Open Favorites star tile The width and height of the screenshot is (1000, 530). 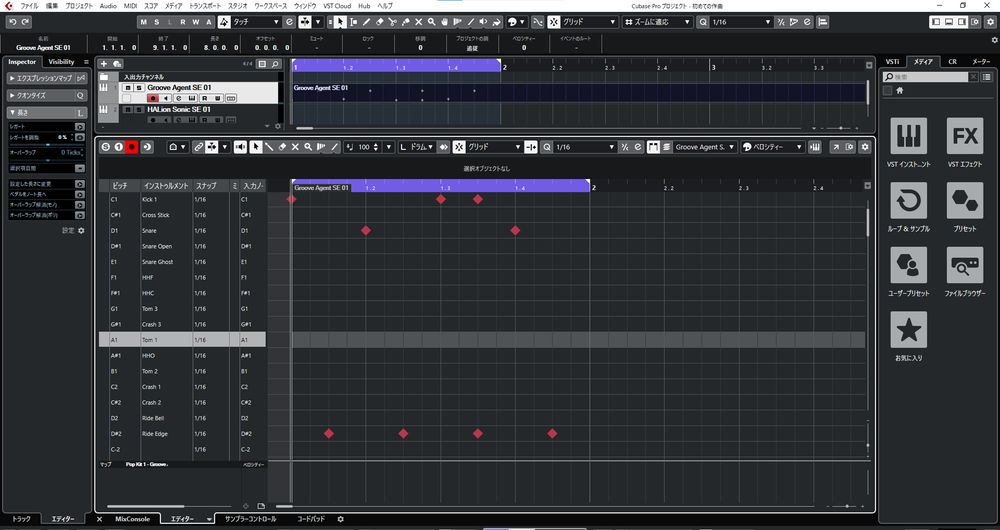click(x=909, y=330)
